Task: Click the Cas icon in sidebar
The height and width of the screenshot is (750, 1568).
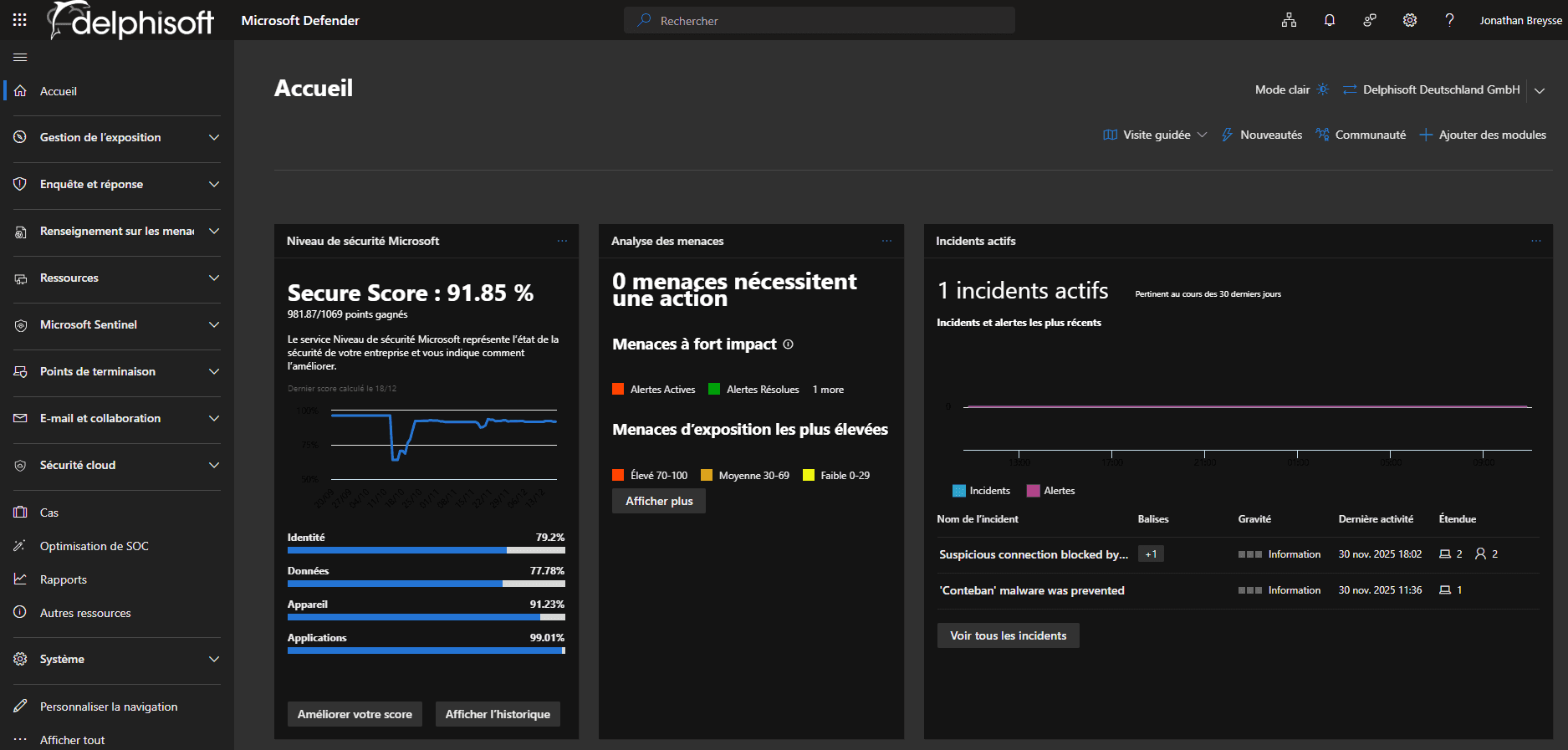Action: point(20,513)
